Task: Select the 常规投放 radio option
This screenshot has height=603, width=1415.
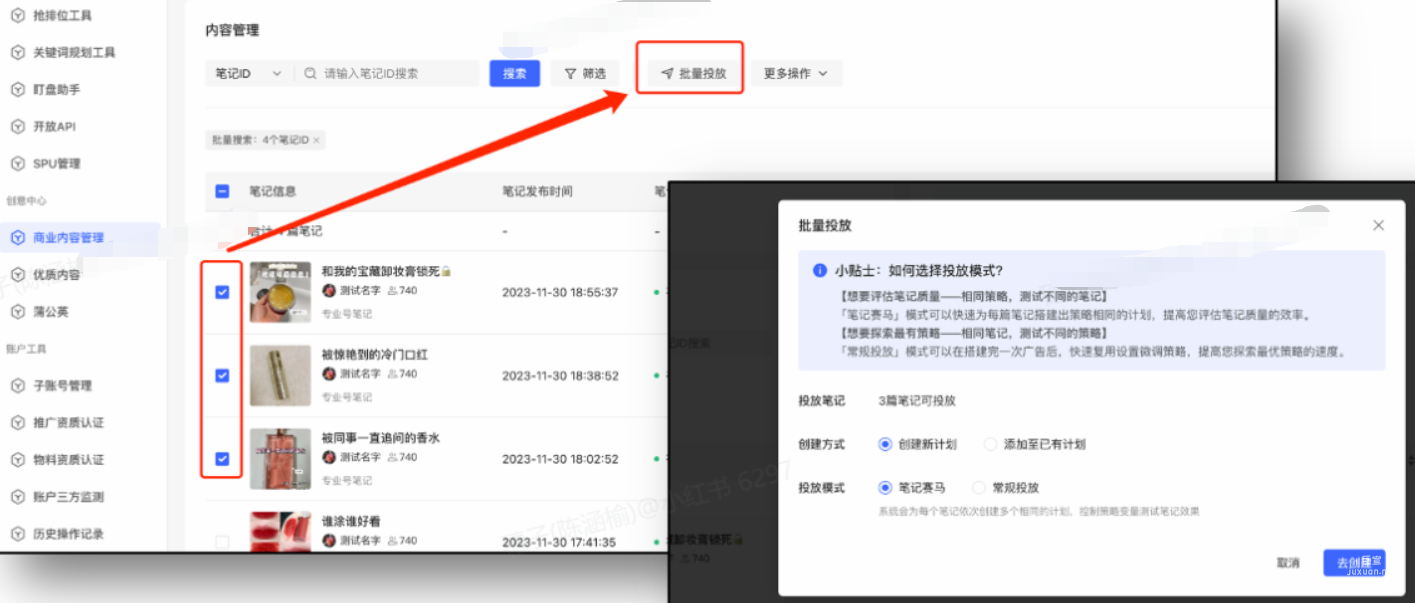Action: pos(978,487)
